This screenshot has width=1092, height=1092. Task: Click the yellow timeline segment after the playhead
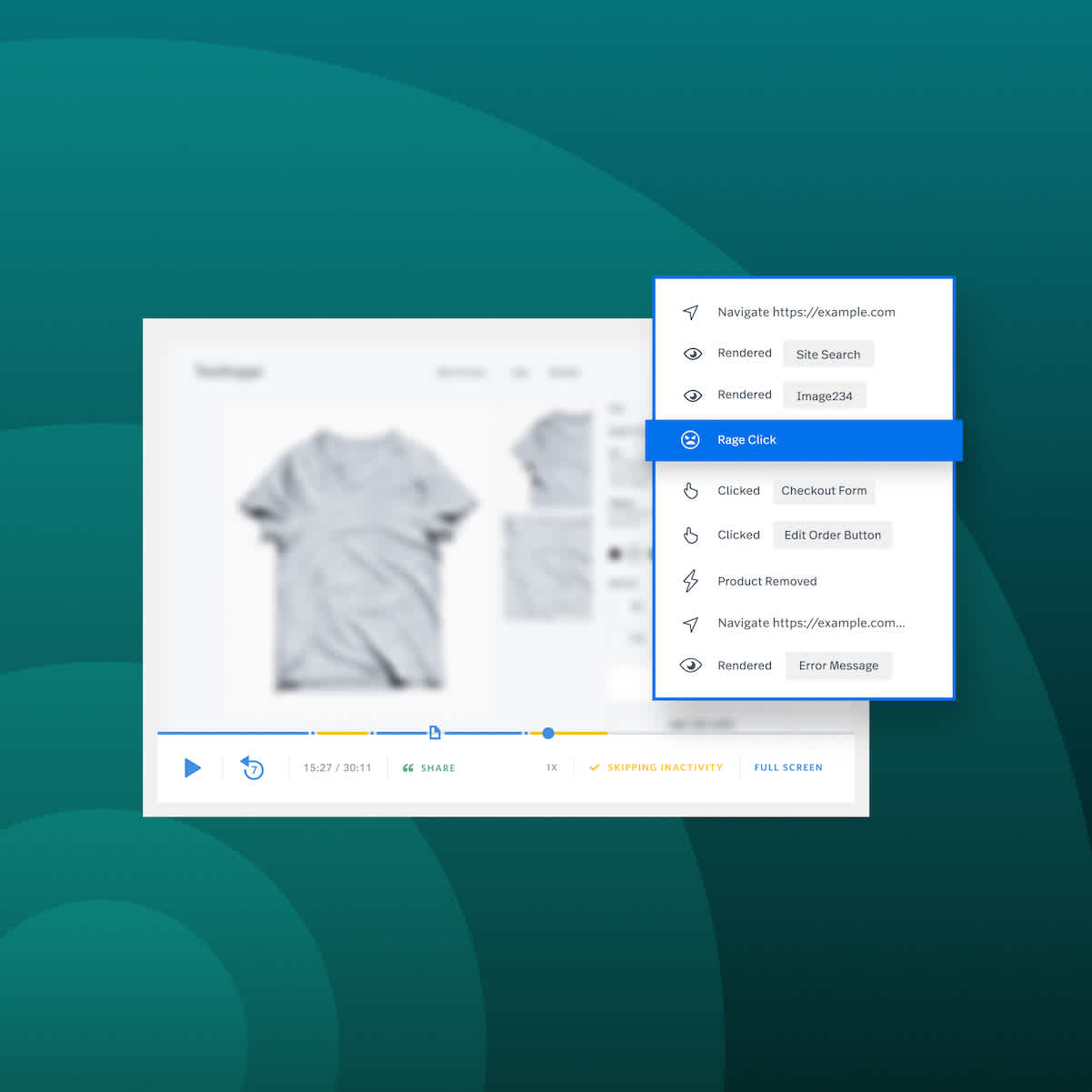(581, 733)
